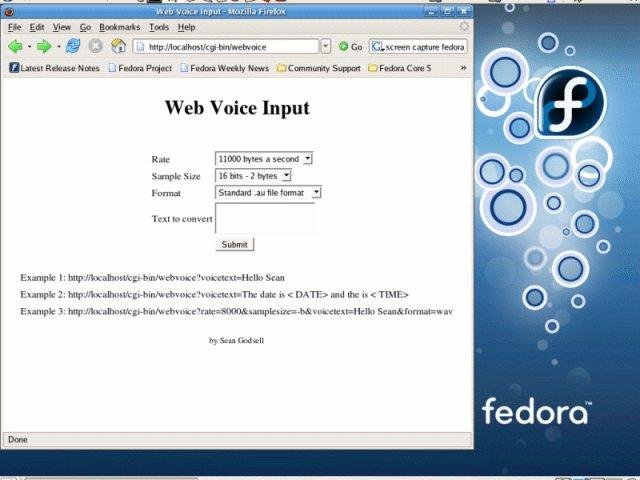This screenshot has width=640, height=480.
Task: Expand the URL bar history dropdown
Action: point(325,47)
